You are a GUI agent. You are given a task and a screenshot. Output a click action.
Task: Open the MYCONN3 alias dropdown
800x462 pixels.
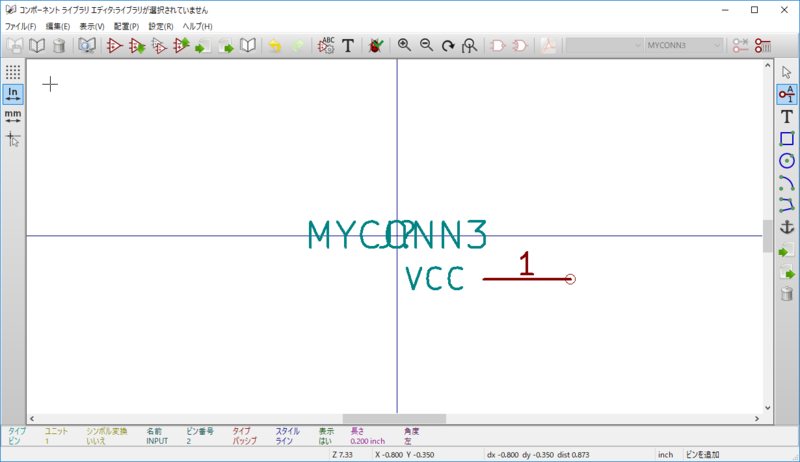pyautogui.click(x=684, y=45)
